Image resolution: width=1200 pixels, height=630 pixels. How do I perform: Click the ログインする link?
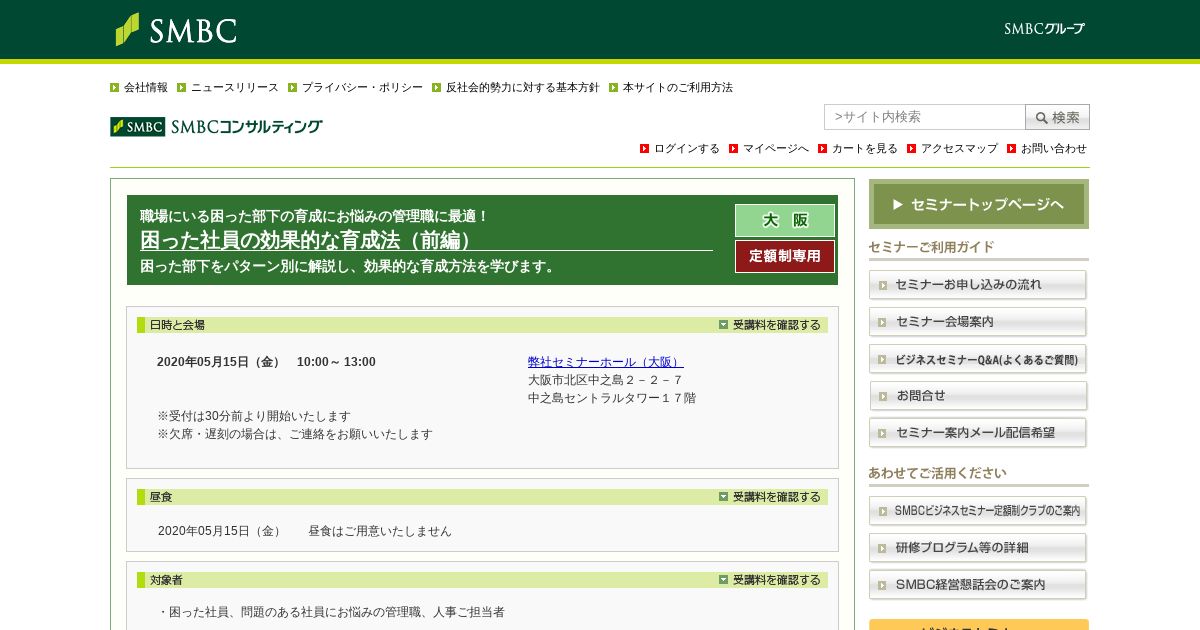686,149
